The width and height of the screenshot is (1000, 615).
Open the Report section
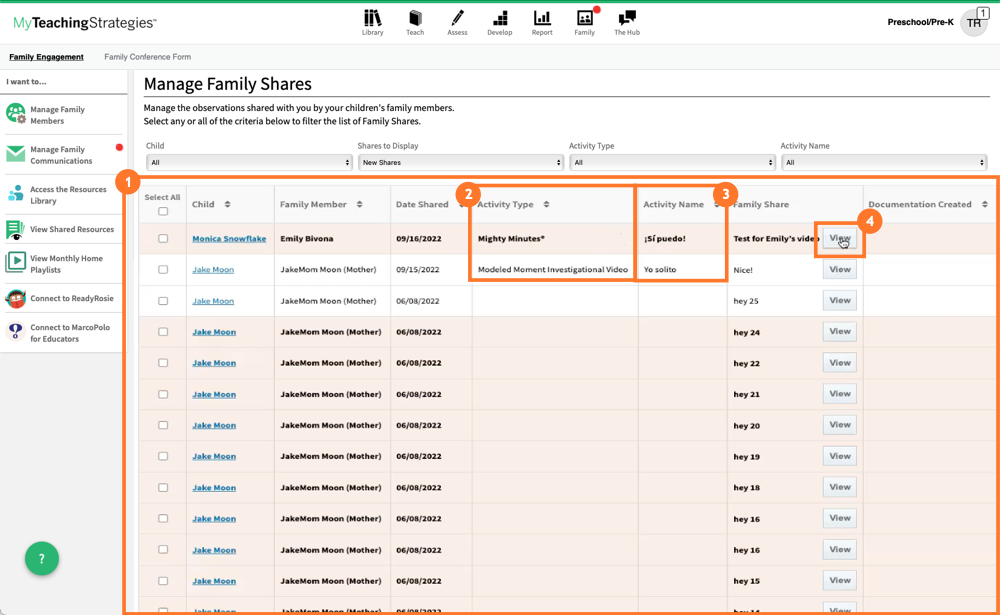(x=542, y=22)
